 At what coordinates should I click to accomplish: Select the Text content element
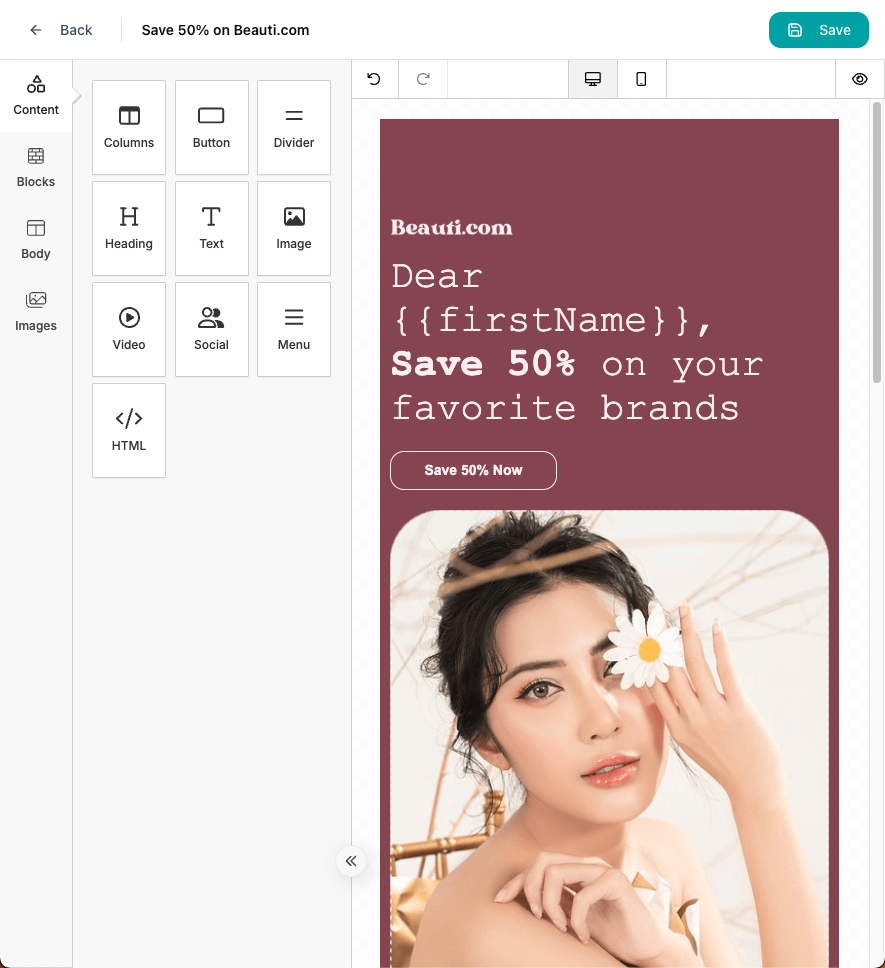211,228
